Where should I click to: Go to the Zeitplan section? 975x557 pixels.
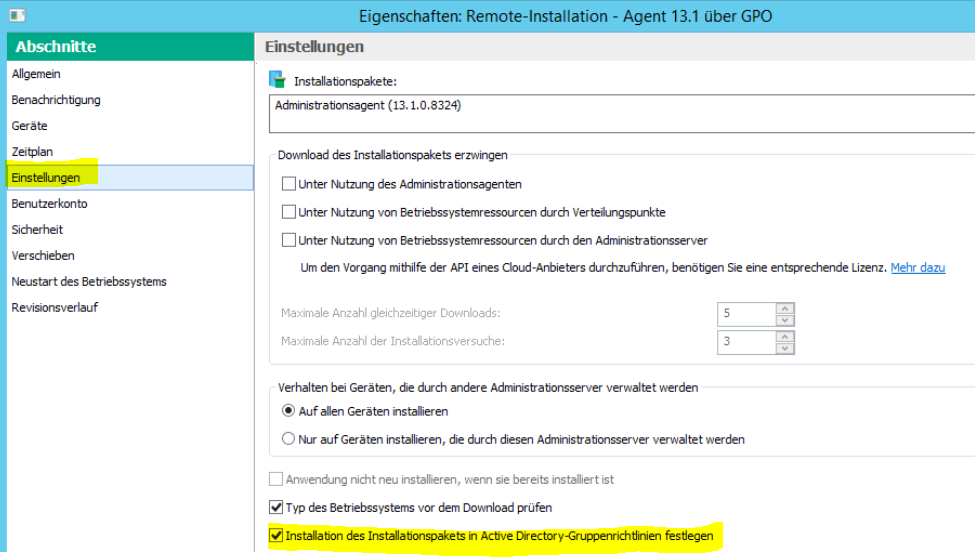32,152
